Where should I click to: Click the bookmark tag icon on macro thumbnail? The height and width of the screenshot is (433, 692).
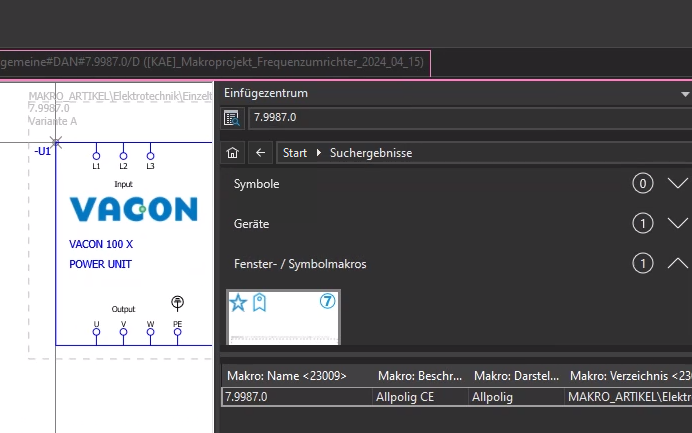coord(260,303)
